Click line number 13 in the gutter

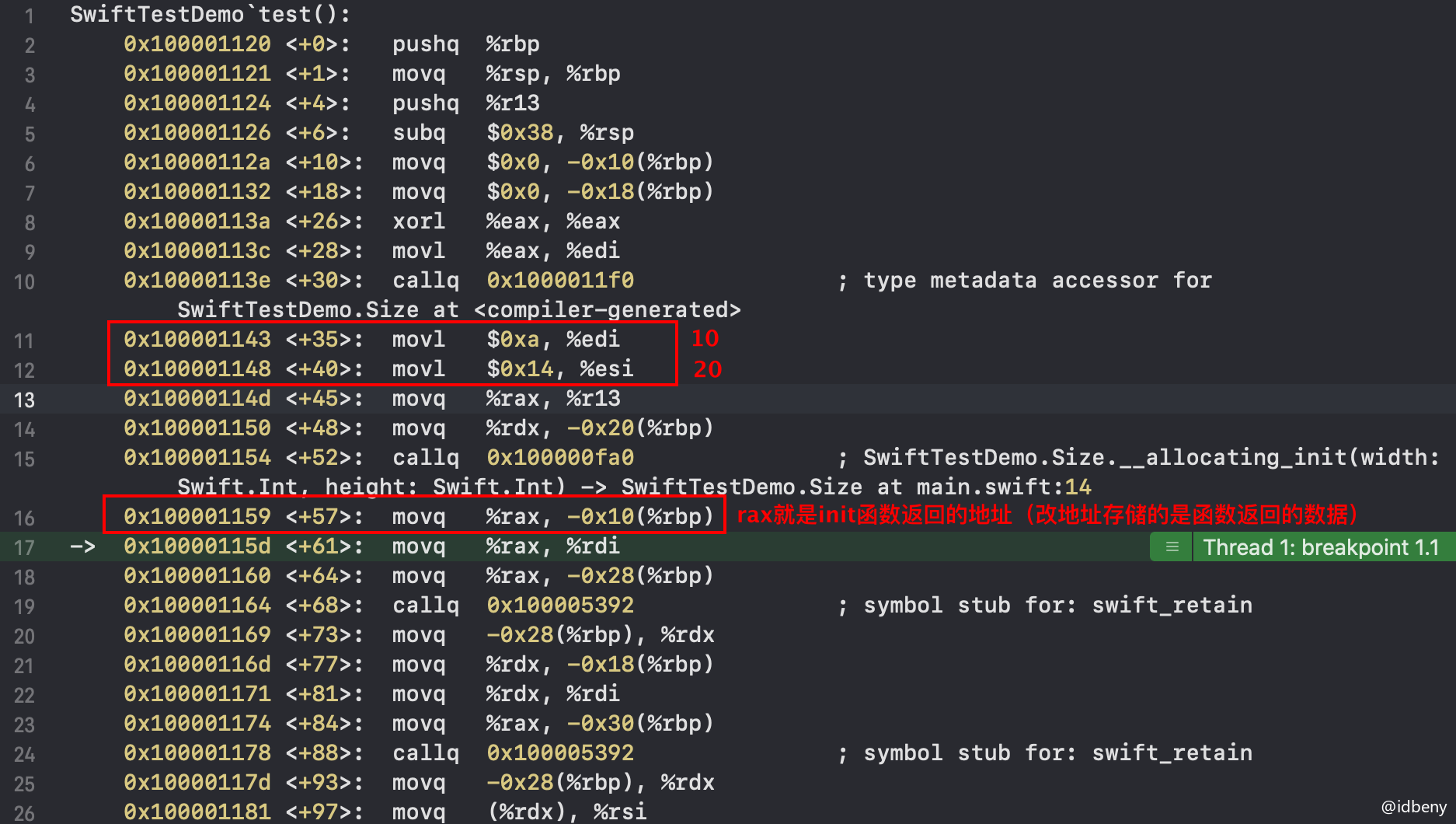tap(24, 400)
